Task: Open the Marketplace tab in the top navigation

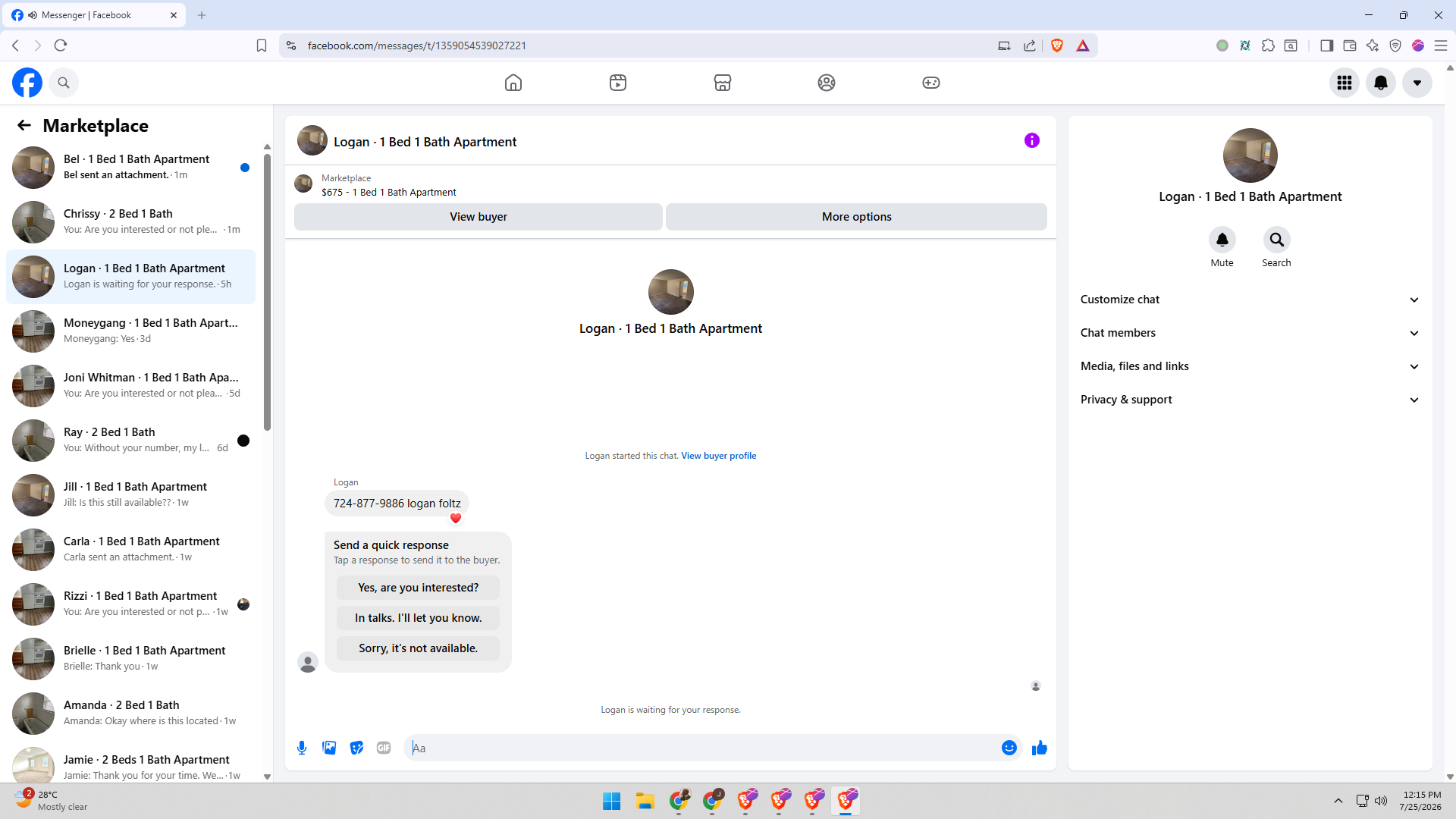Action: [723, 83]
